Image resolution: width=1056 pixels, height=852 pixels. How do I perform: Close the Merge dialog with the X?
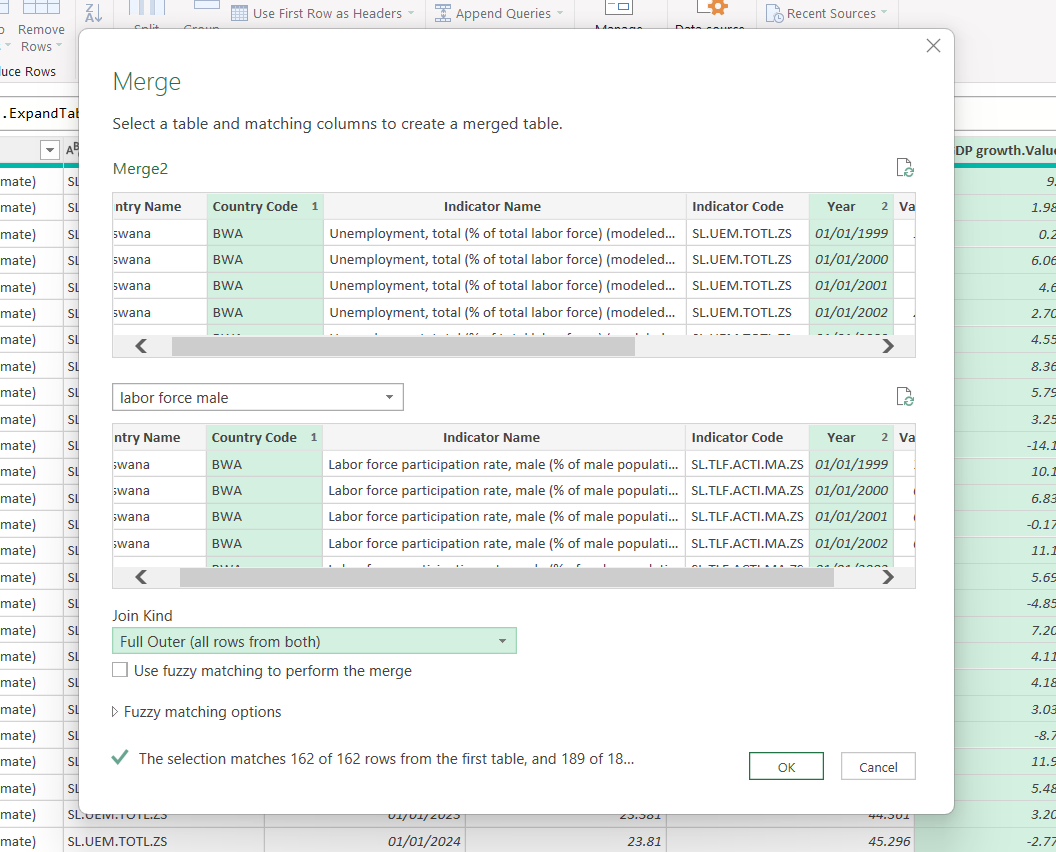point(933,46)
